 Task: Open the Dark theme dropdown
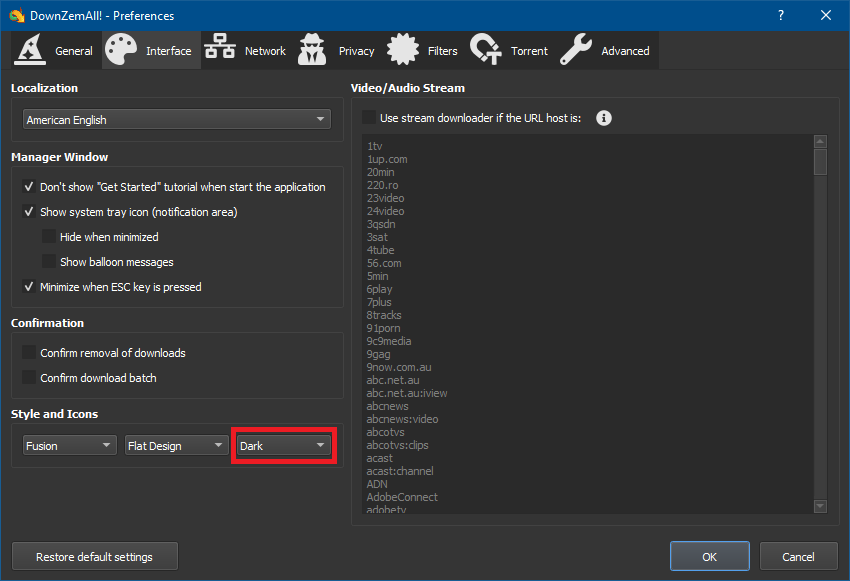(284, 446)
